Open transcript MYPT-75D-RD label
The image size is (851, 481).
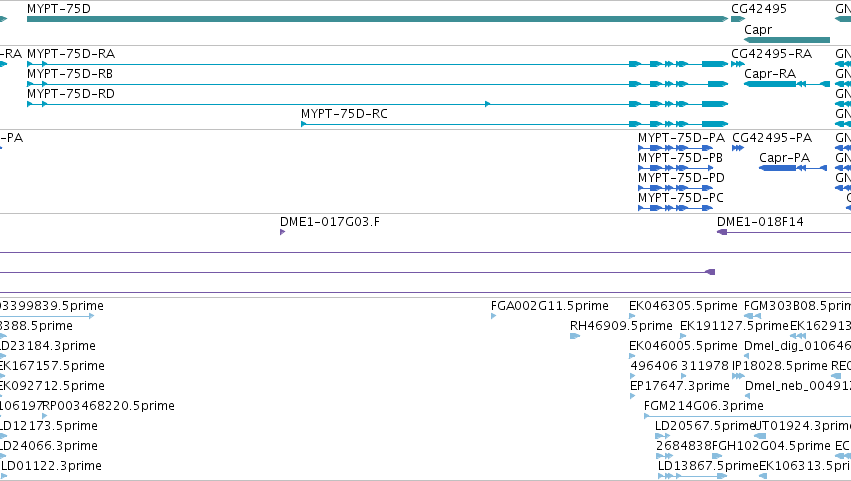tap(71, 94)
